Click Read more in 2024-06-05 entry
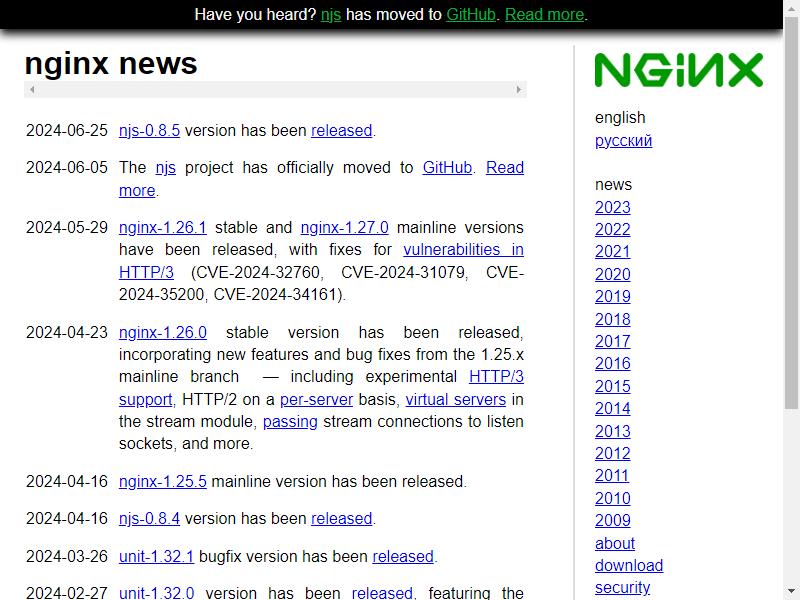800x600 pixels. coord(505,167)
